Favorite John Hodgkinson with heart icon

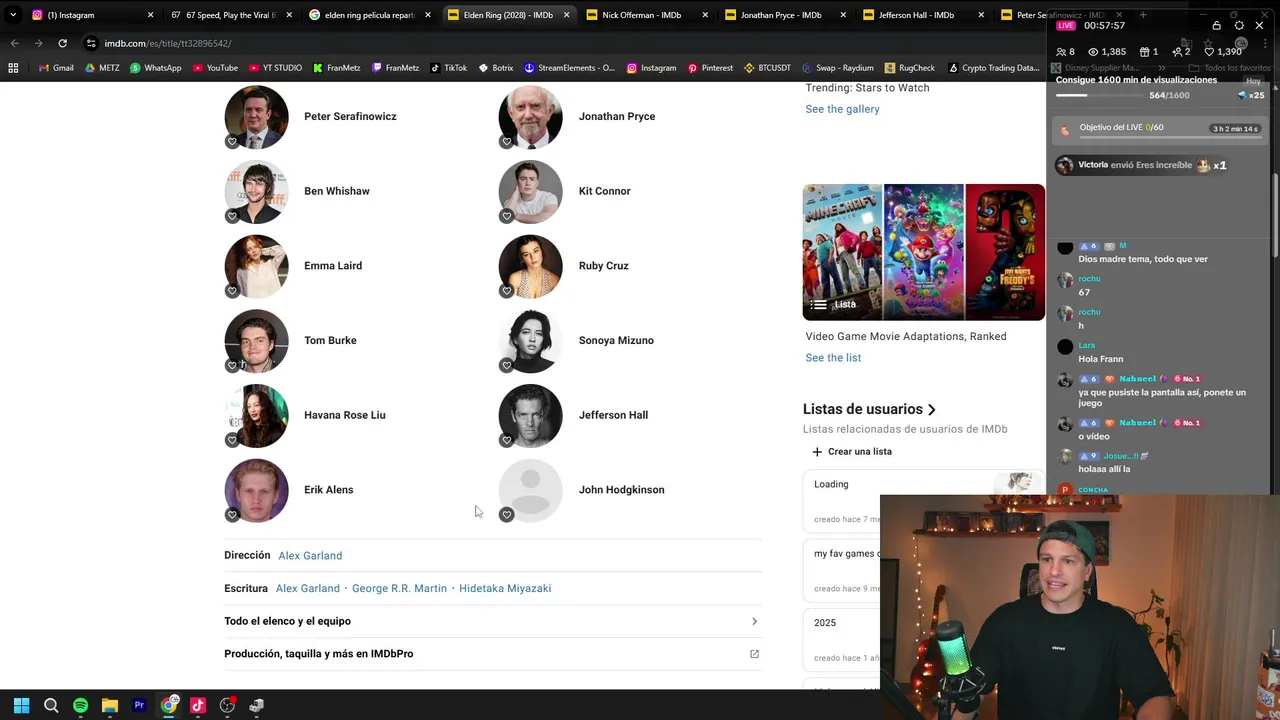506,515
